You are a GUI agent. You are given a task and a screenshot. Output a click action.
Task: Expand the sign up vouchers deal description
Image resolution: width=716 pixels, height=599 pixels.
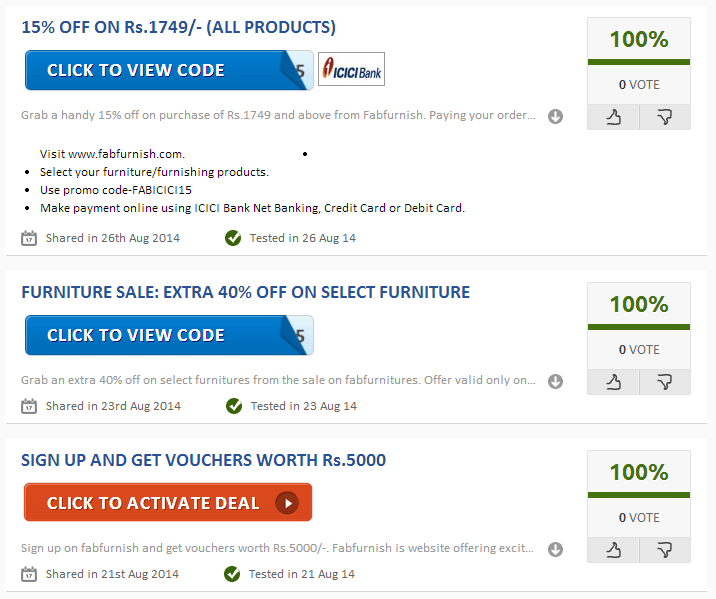point(556,549)
